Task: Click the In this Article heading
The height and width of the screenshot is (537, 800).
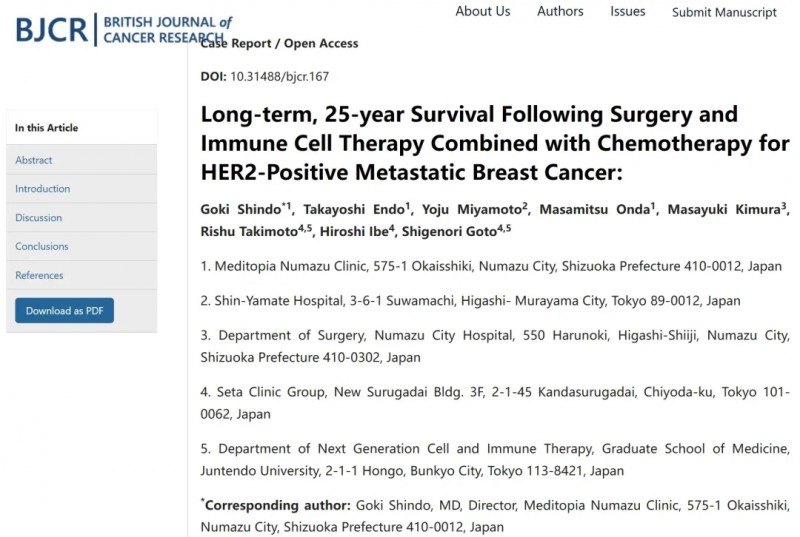Action: tap(46, 128)
